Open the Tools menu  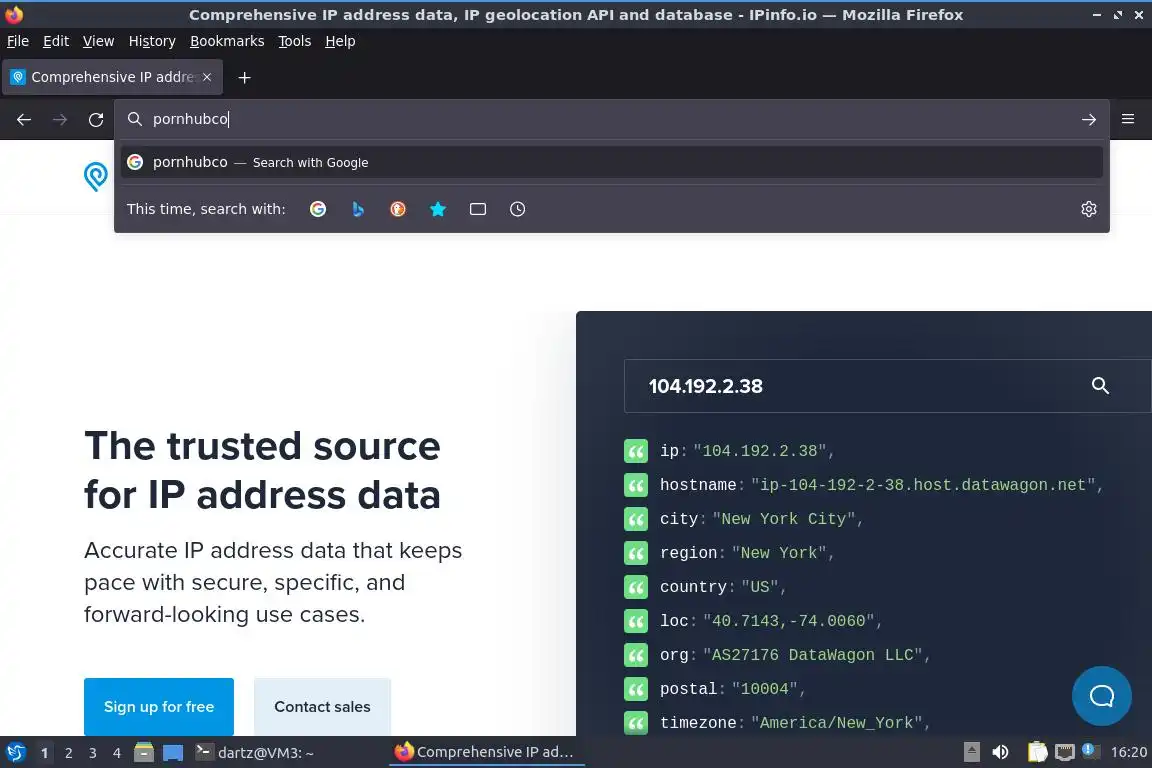[x=295, y=41]
